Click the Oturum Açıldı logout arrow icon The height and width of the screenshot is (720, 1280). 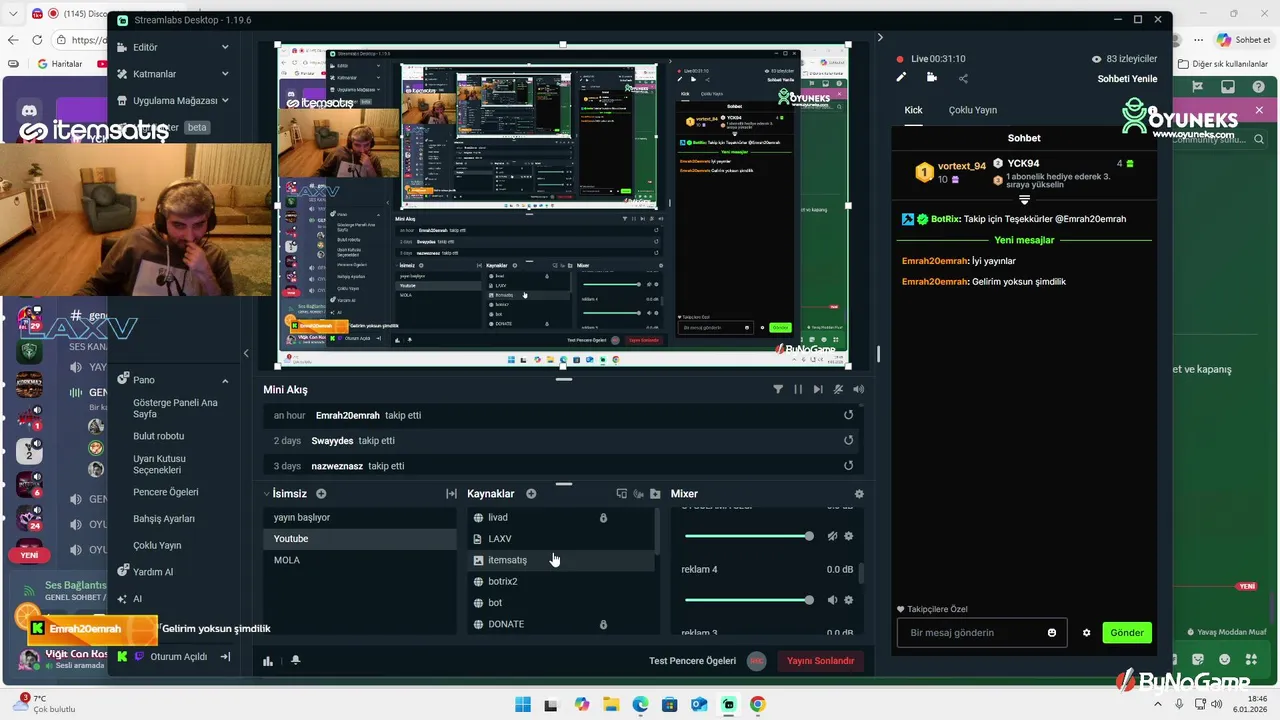pos(225,657)
